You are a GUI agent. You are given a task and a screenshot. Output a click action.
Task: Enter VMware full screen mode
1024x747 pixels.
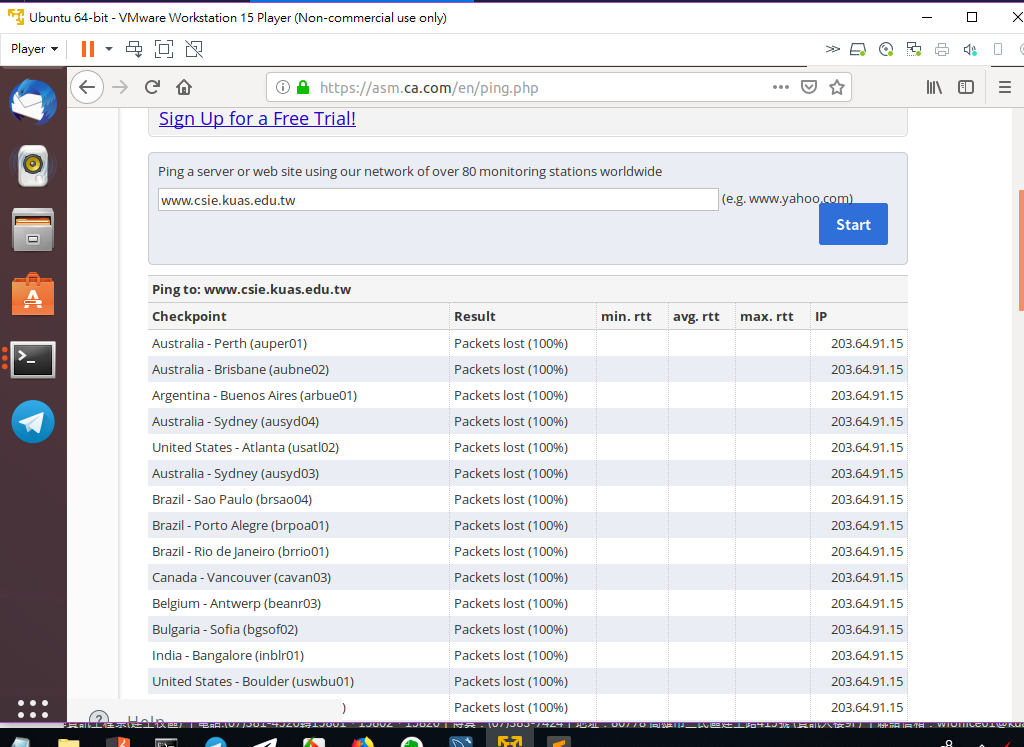pos(164,49)
